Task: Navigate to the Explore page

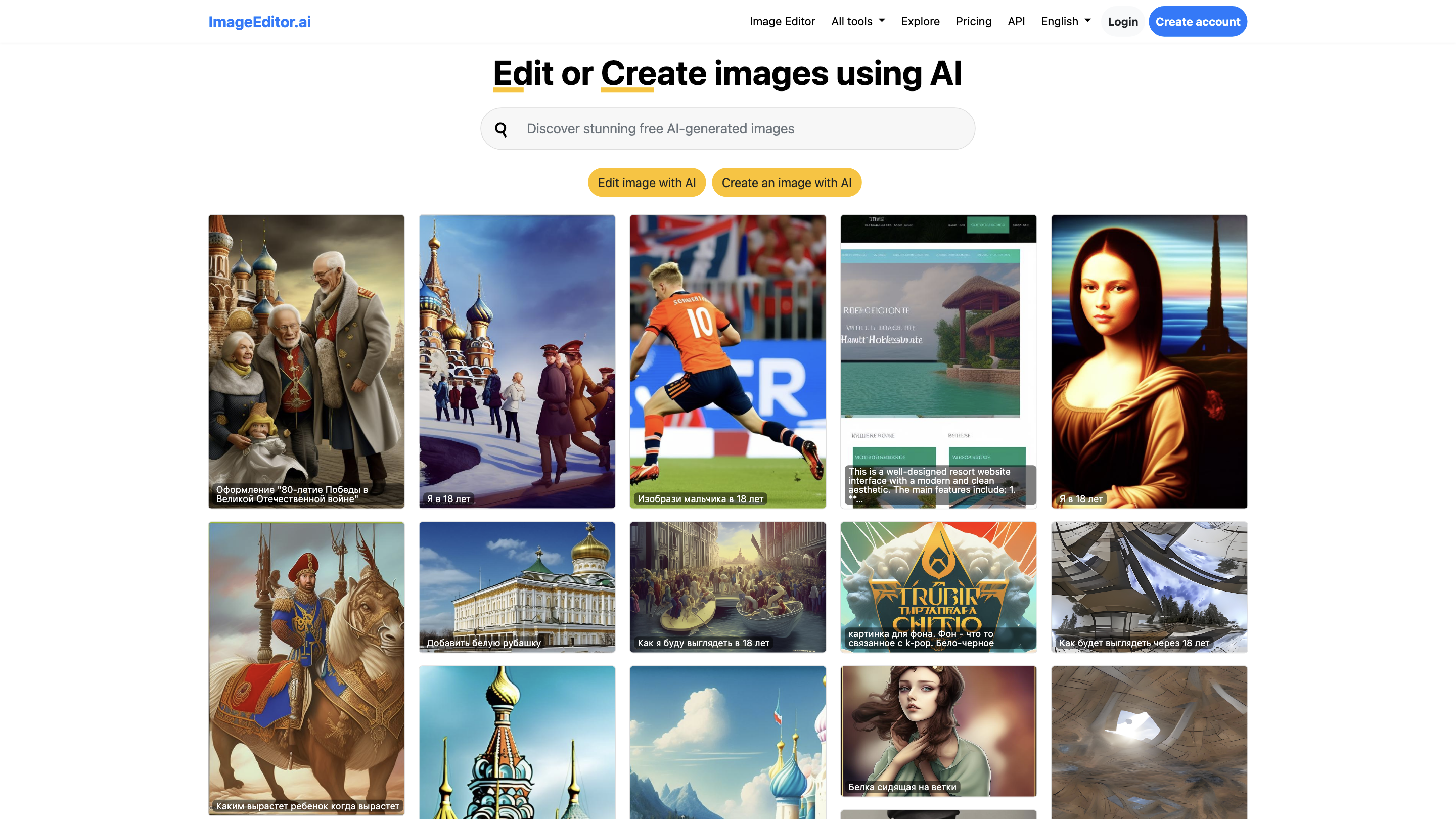Action: click(920, 21)
